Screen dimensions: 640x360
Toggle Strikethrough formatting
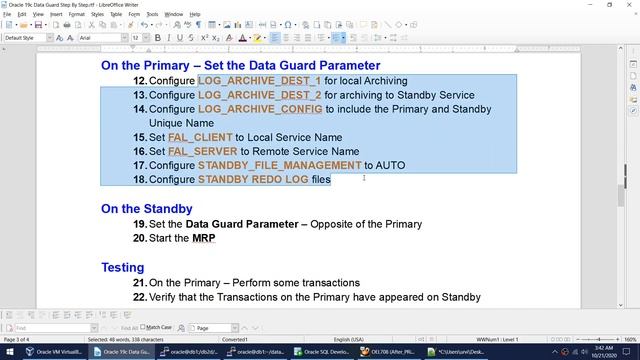coord(191,38)
